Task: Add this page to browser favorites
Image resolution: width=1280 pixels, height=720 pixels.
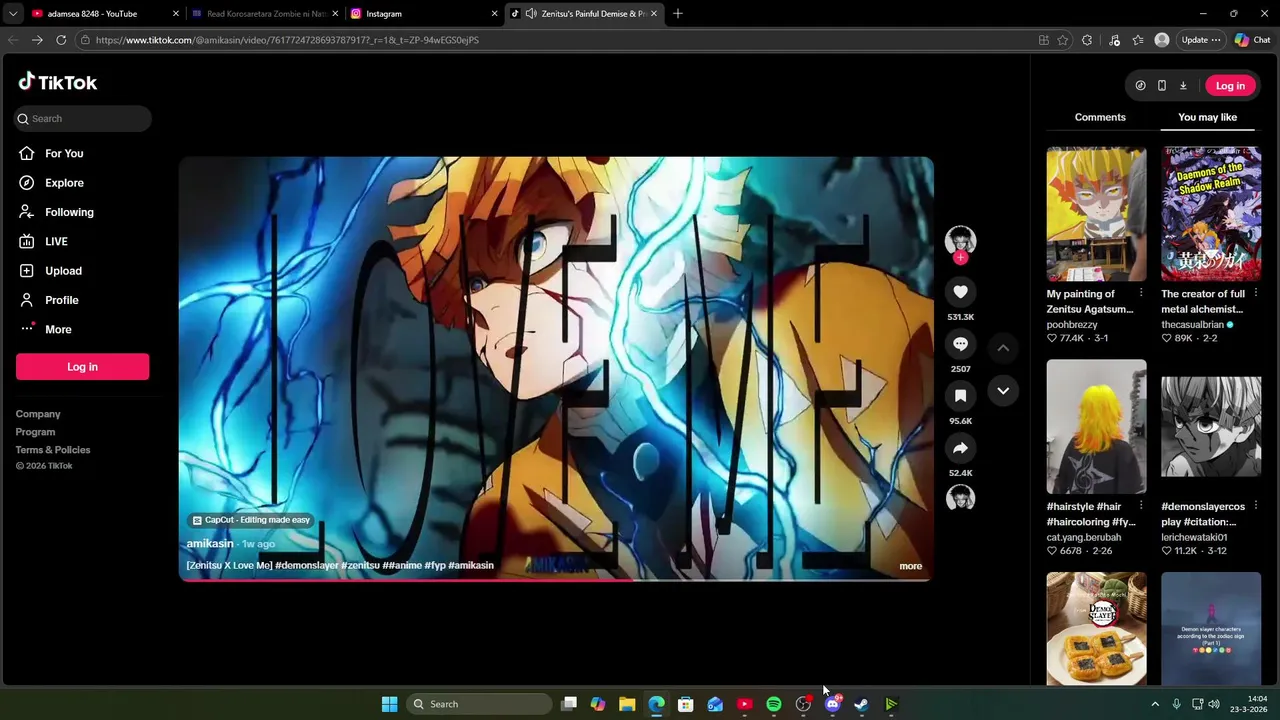Action: point(1062,40)
